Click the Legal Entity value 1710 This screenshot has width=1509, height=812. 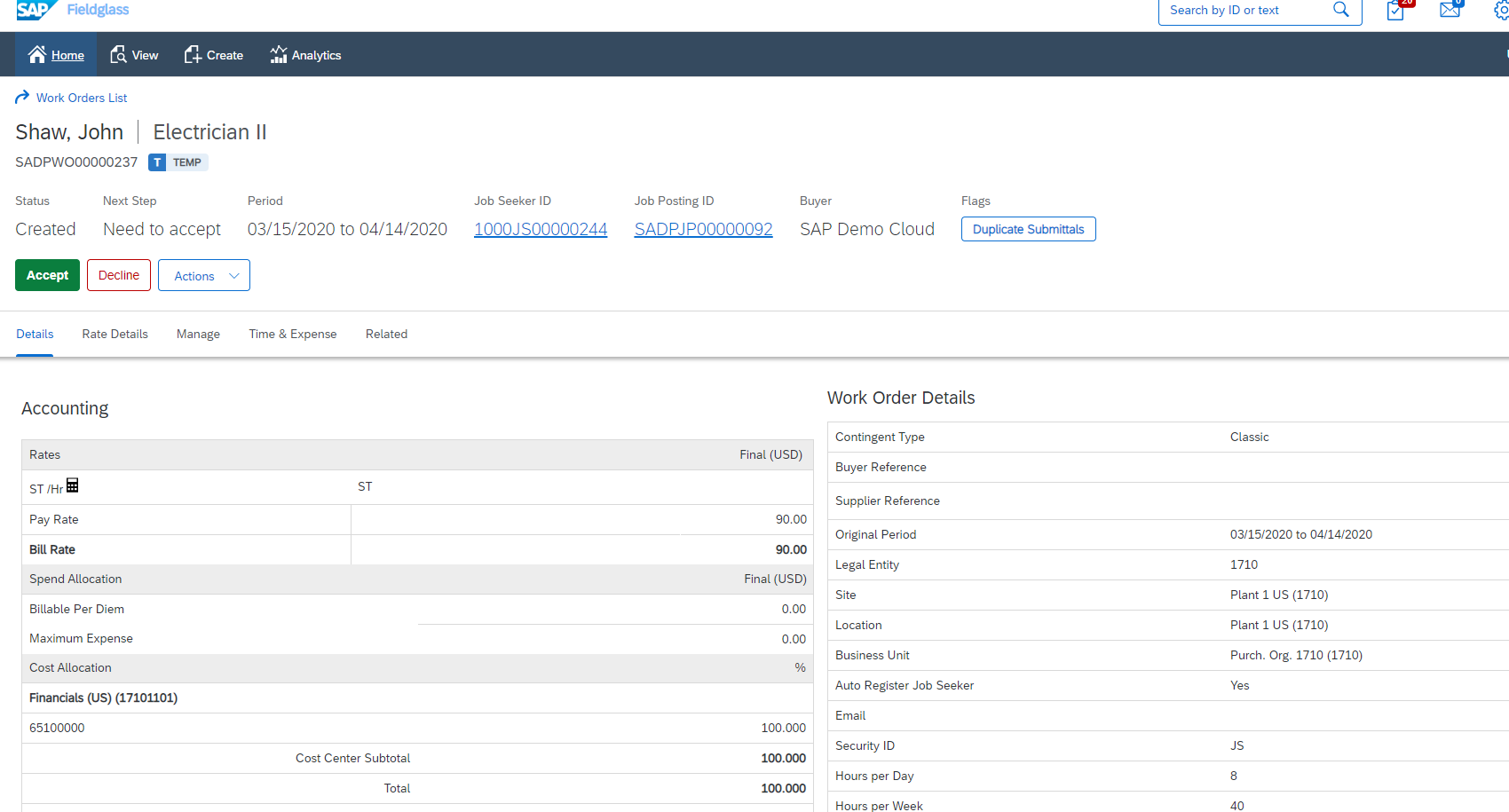click(1244, 564)
